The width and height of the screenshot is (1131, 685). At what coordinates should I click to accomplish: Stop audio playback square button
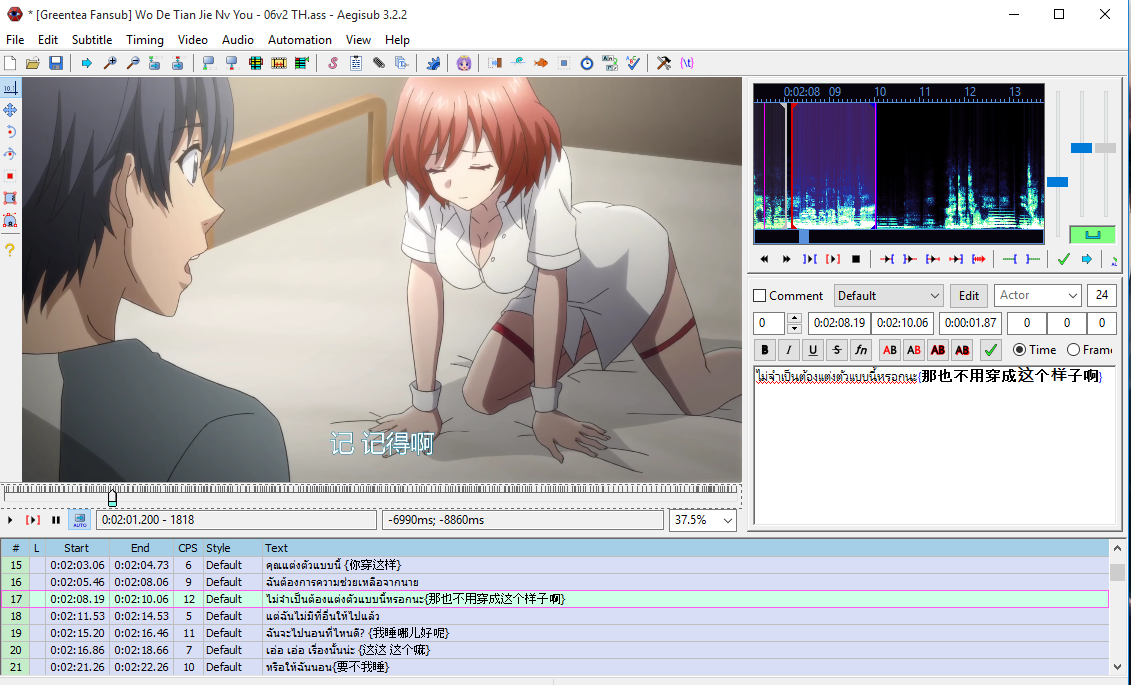pyautogui.click(x=856, y=259)
